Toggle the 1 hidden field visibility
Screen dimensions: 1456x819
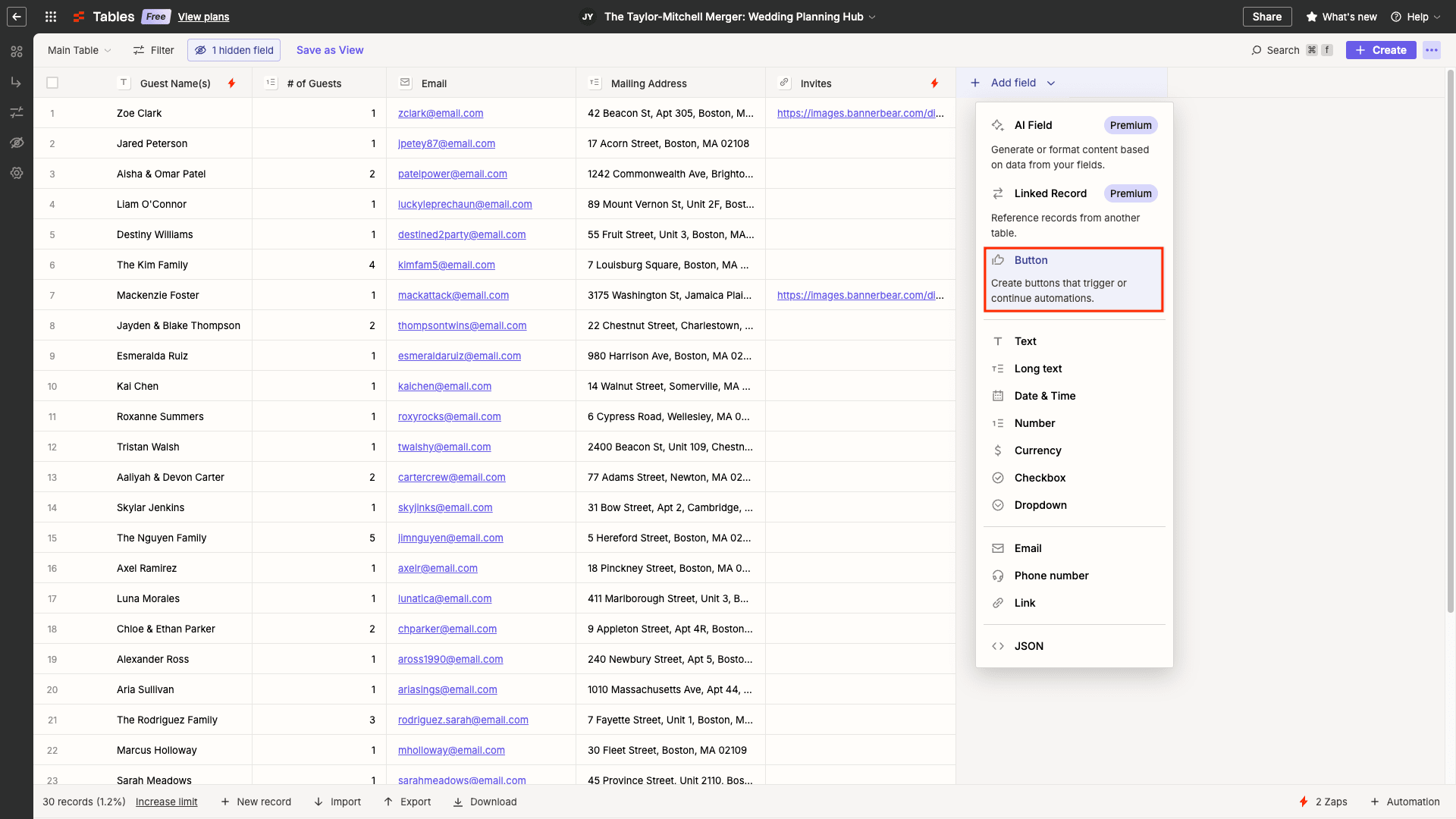pos(233,50)
